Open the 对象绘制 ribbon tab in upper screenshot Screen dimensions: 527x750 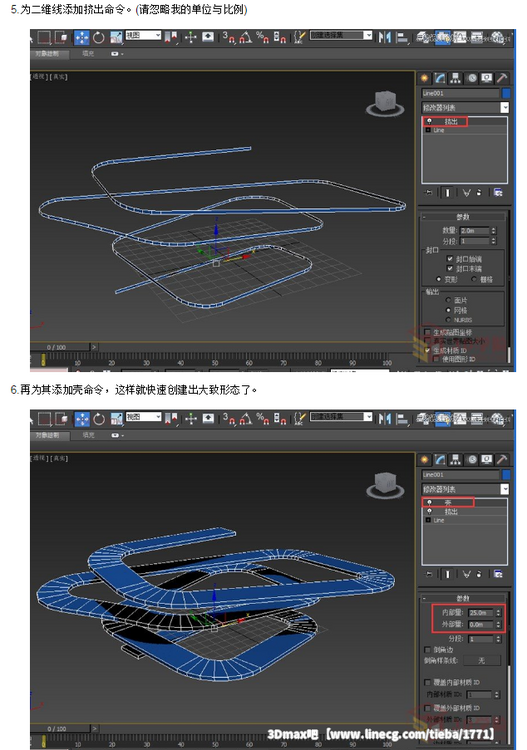point(47,54)
